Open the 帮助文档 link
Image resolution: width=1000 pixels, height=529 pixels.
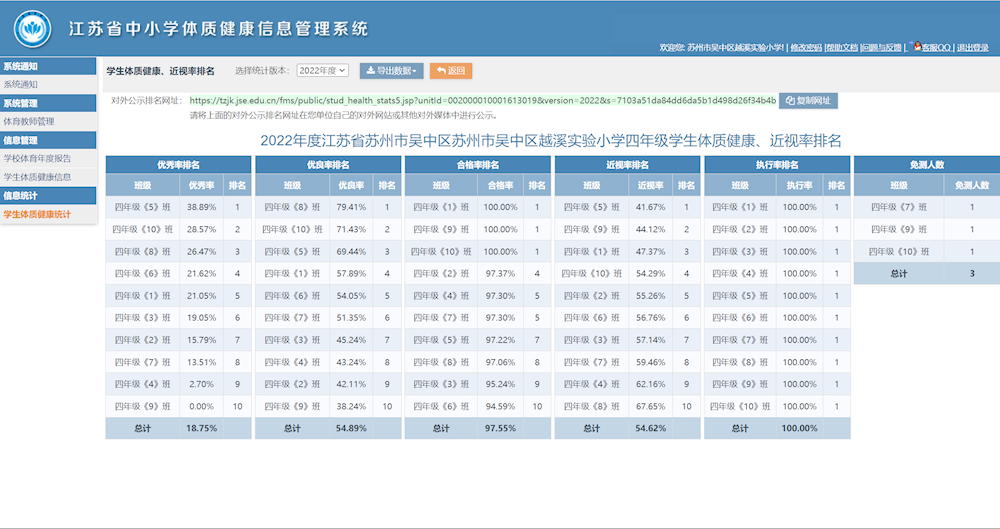(842, 48)
